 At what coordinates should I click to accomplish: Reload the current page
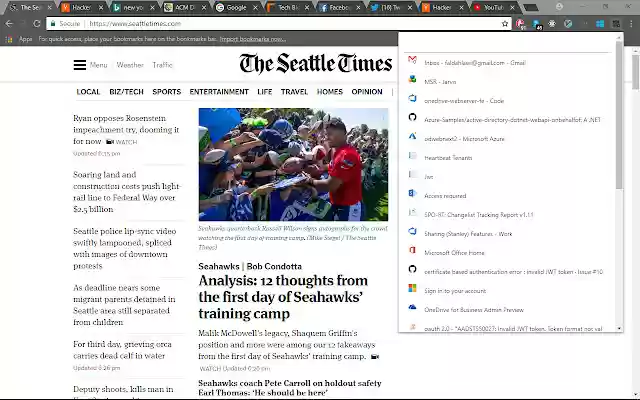point(37,24)
